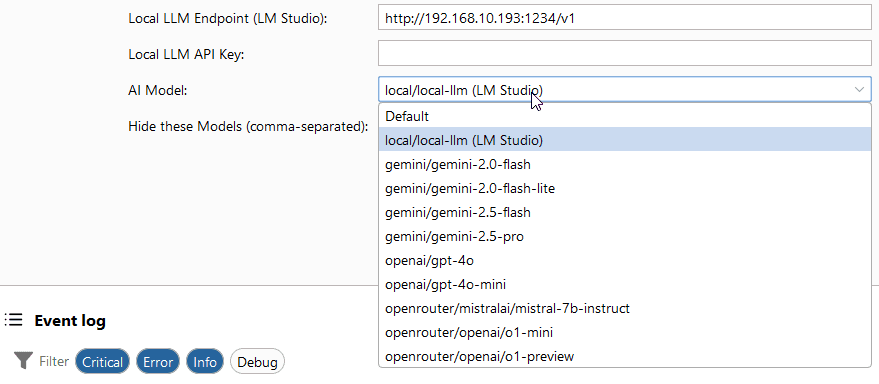Click the Hide these Models label
The image size is (879, 384).
(248, 126)
